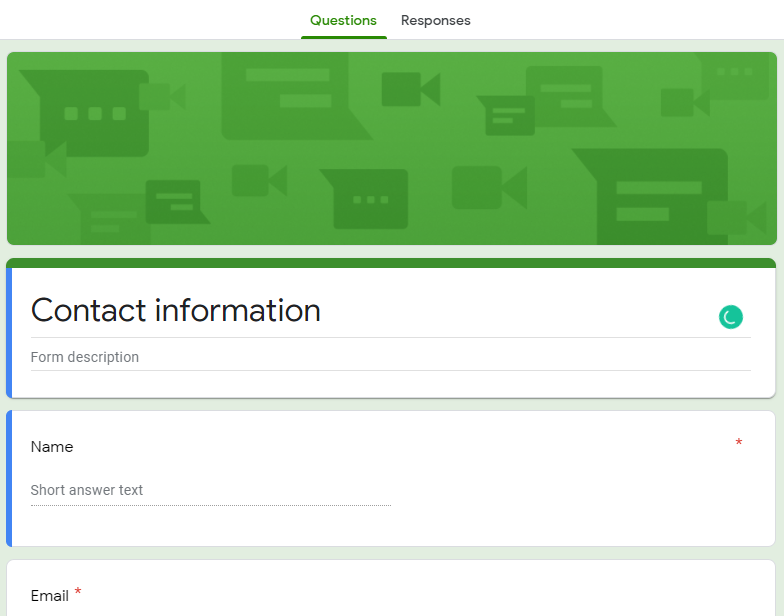Switch to the Responses tab
The width and height of the screenshot is (784, 616).
click(435, 21)
